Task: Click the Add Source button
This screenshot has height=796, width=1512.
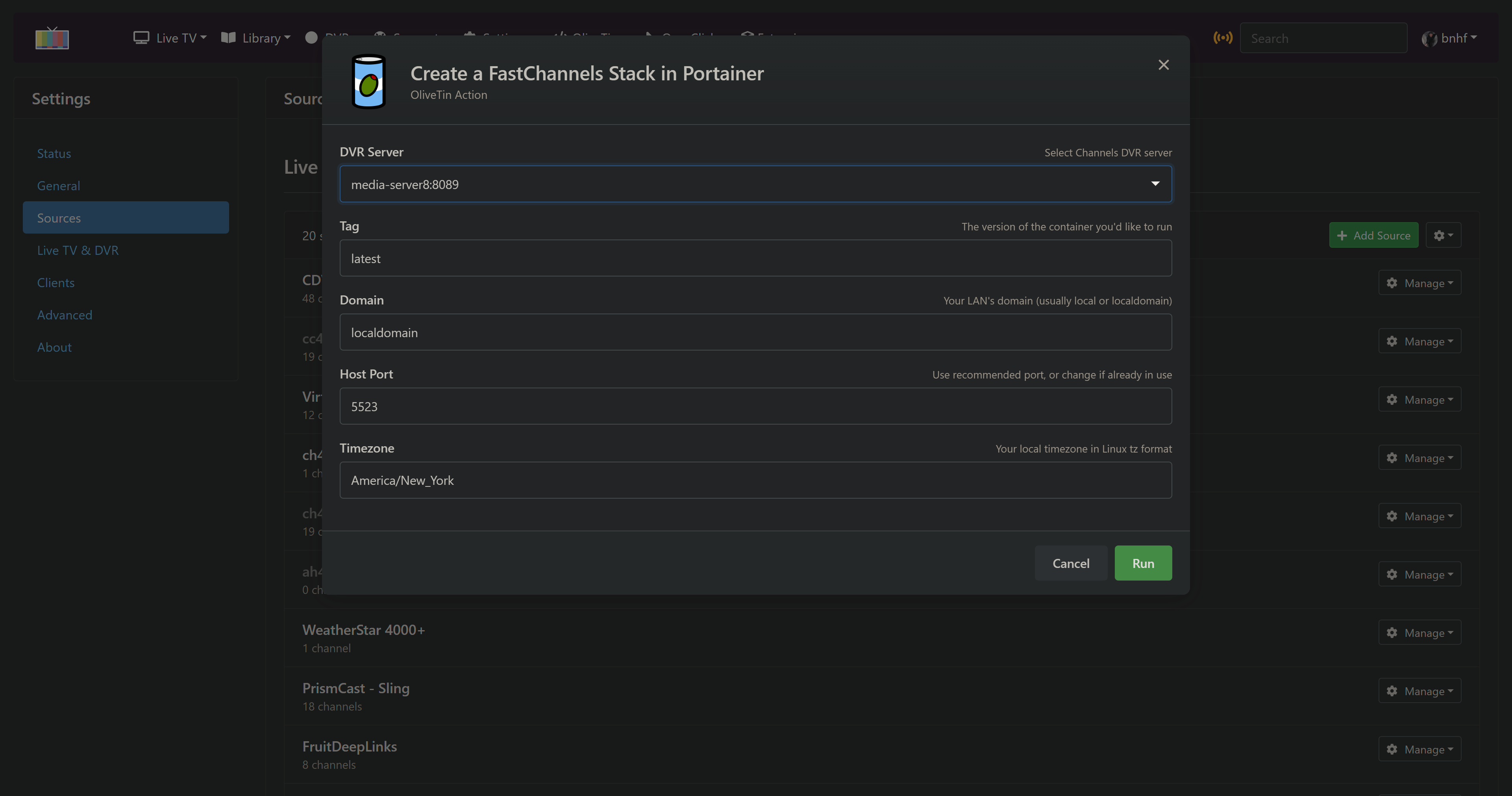Action: 1373,236
